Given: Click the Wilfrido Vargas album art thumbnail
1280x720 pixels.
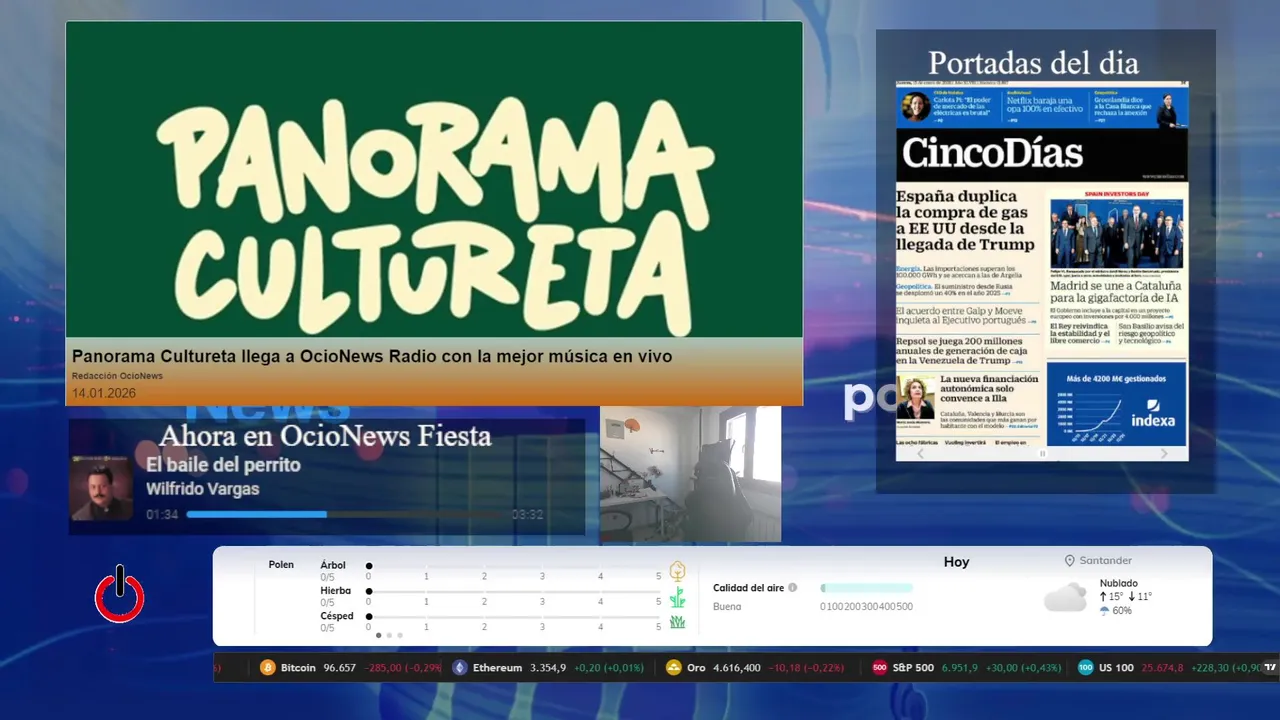Looking at the screenshot, I should (101, 487).
